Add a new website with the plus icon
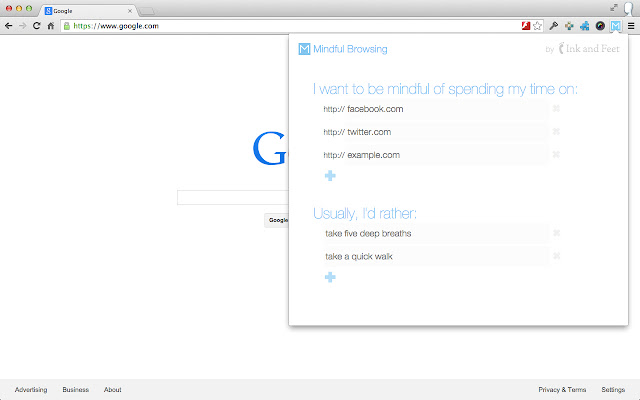This screenshot has width=640, height=400. pos(330,176)
